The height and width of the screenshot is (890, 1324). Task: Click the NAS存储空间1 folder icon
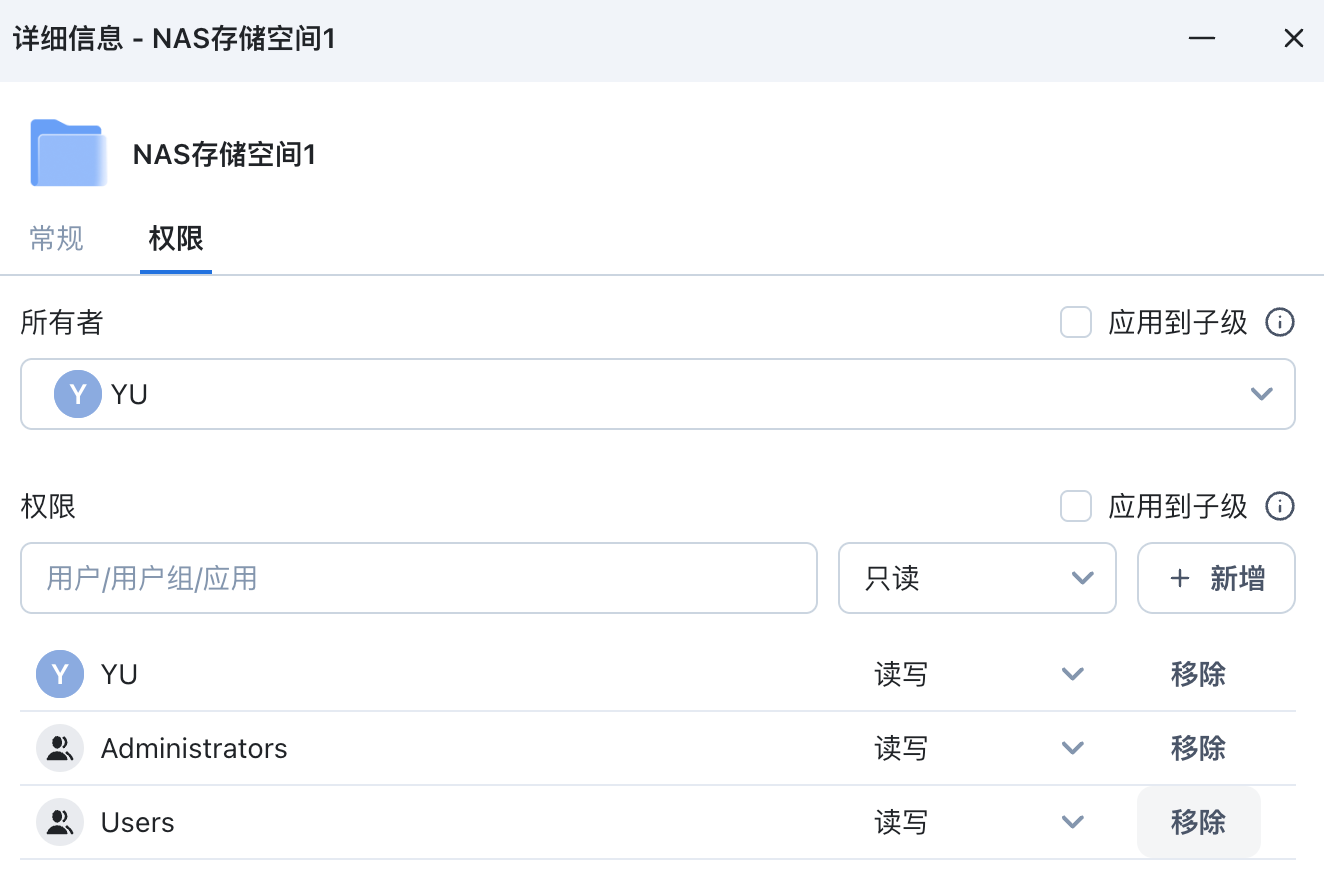click(x=68, y=153)
